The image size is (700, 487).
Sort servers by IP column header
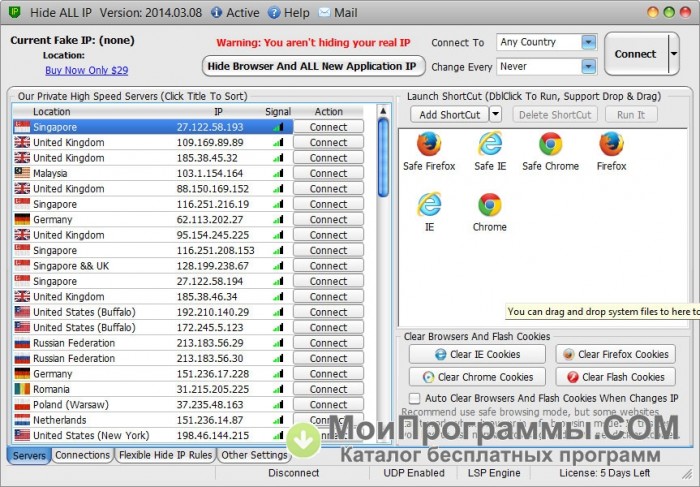pos(218,112)
